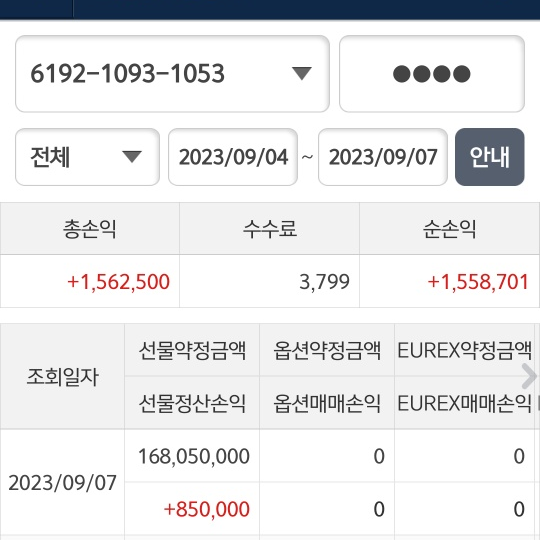This screenshot has width=540, height=540.
Task: Click the masked password input field
Action: pyautogui.click(x=432, y=74)
